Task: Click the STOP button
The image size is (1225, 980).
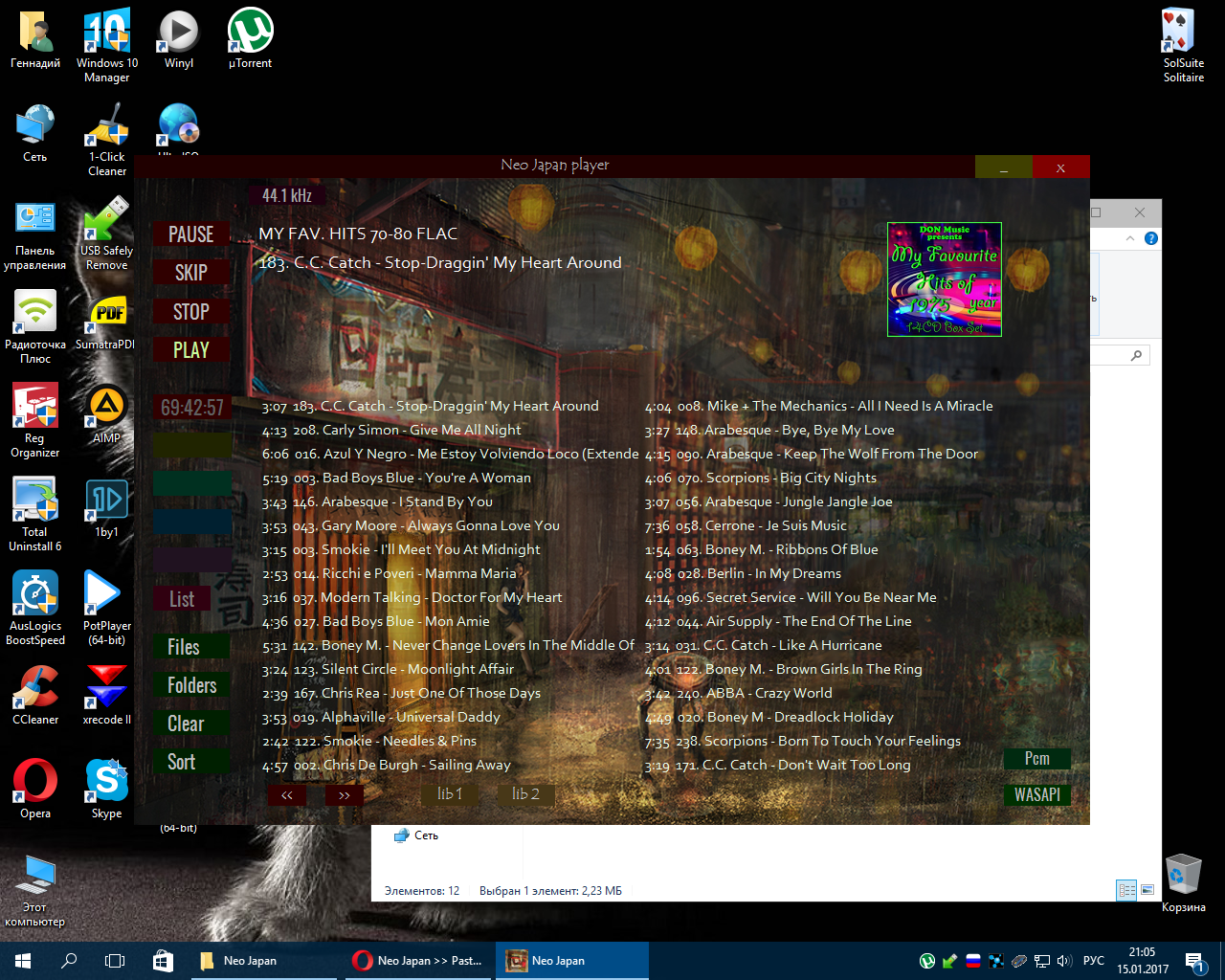Action: coord(191,311)
